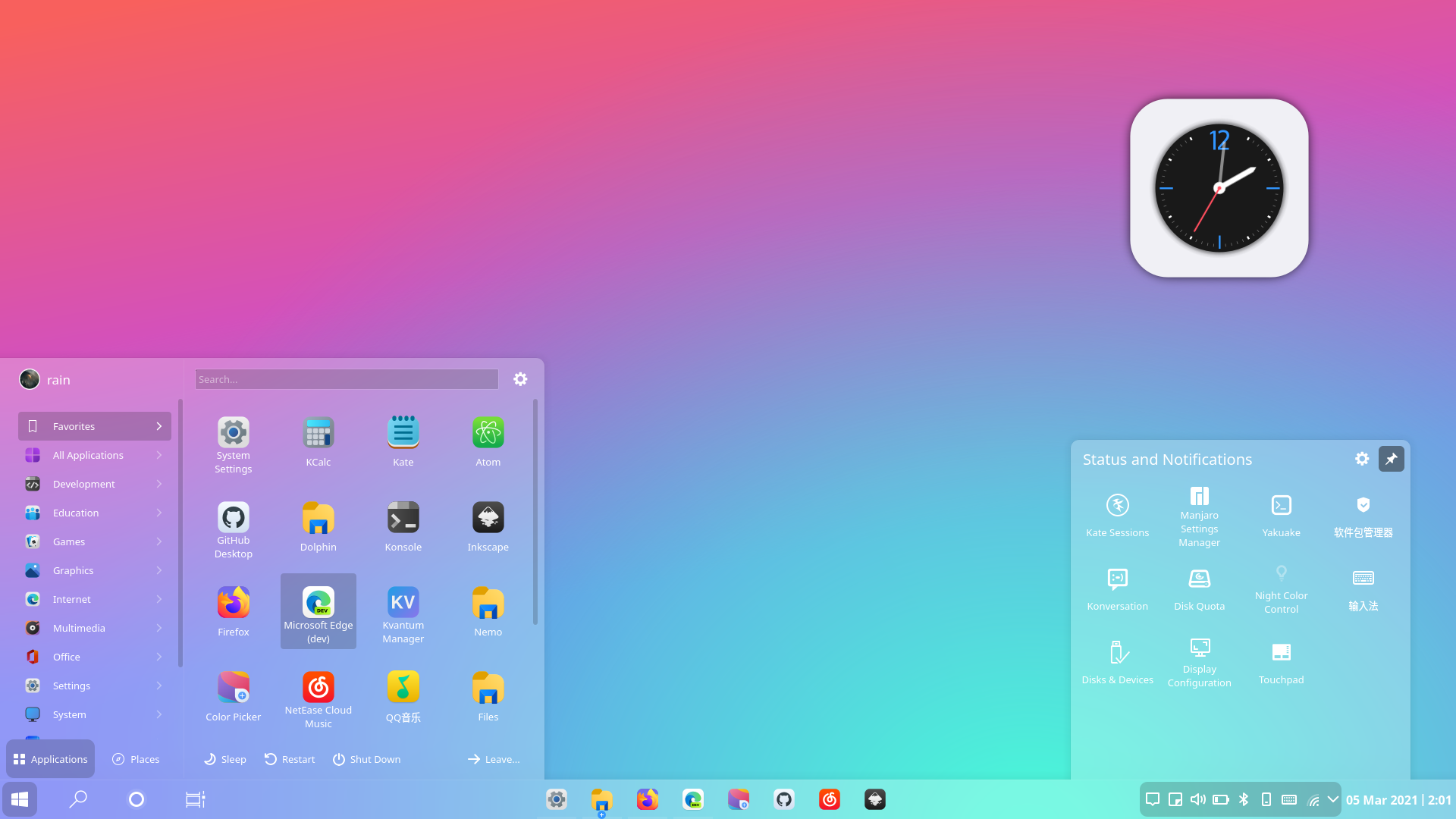This screenshot has width=1456, height=819.
Task: Open GitHub Desktop from the taskbar
Action: (784, 799)
